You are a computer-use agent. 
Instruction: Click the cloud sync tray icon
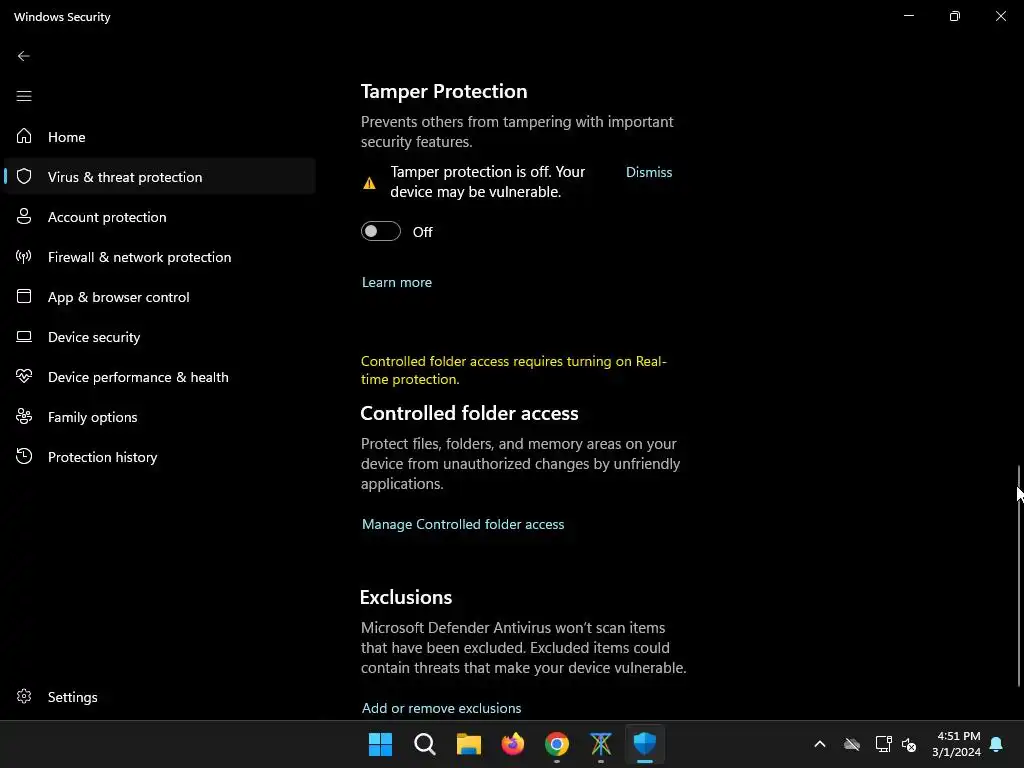pyautogui.click(x=852, y=744)
